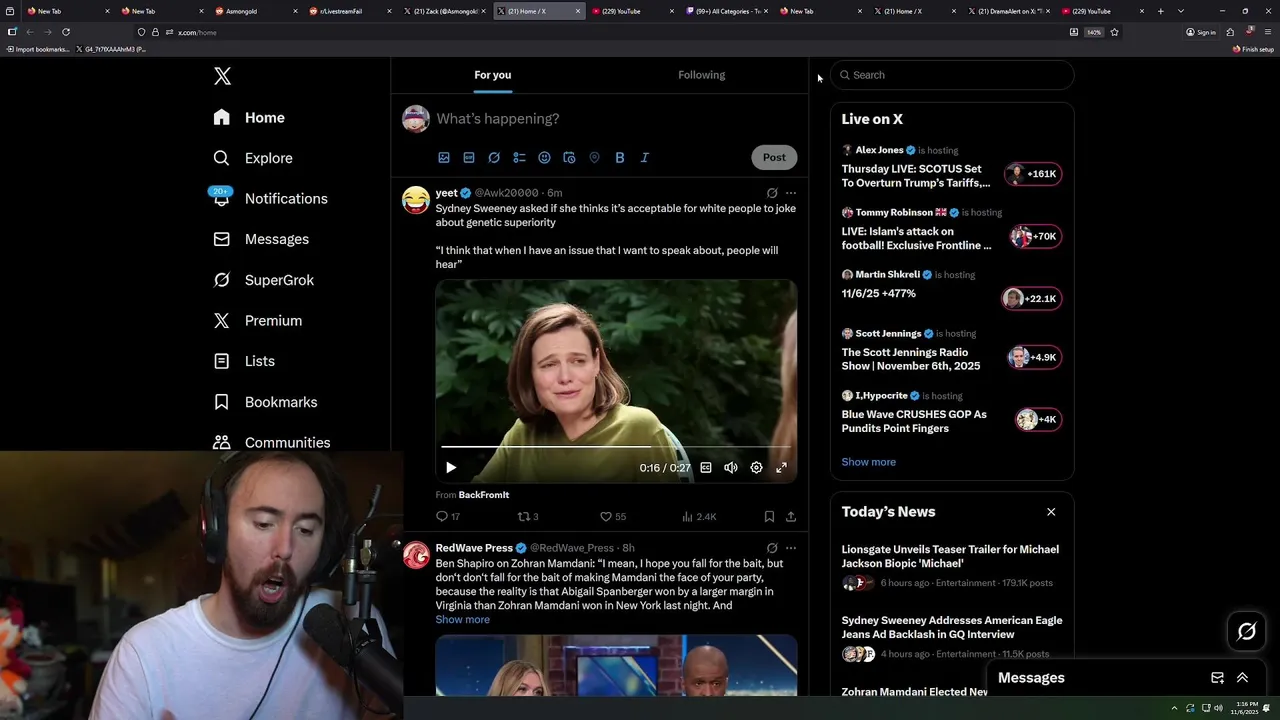
Task: Tag location in the composer
Action: 594,158
